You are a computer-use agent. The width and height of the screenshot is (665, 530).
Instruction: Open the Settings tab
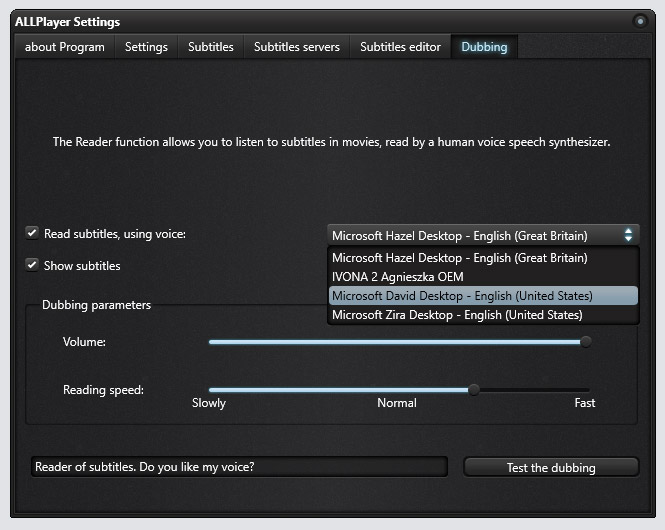(146, 47)
